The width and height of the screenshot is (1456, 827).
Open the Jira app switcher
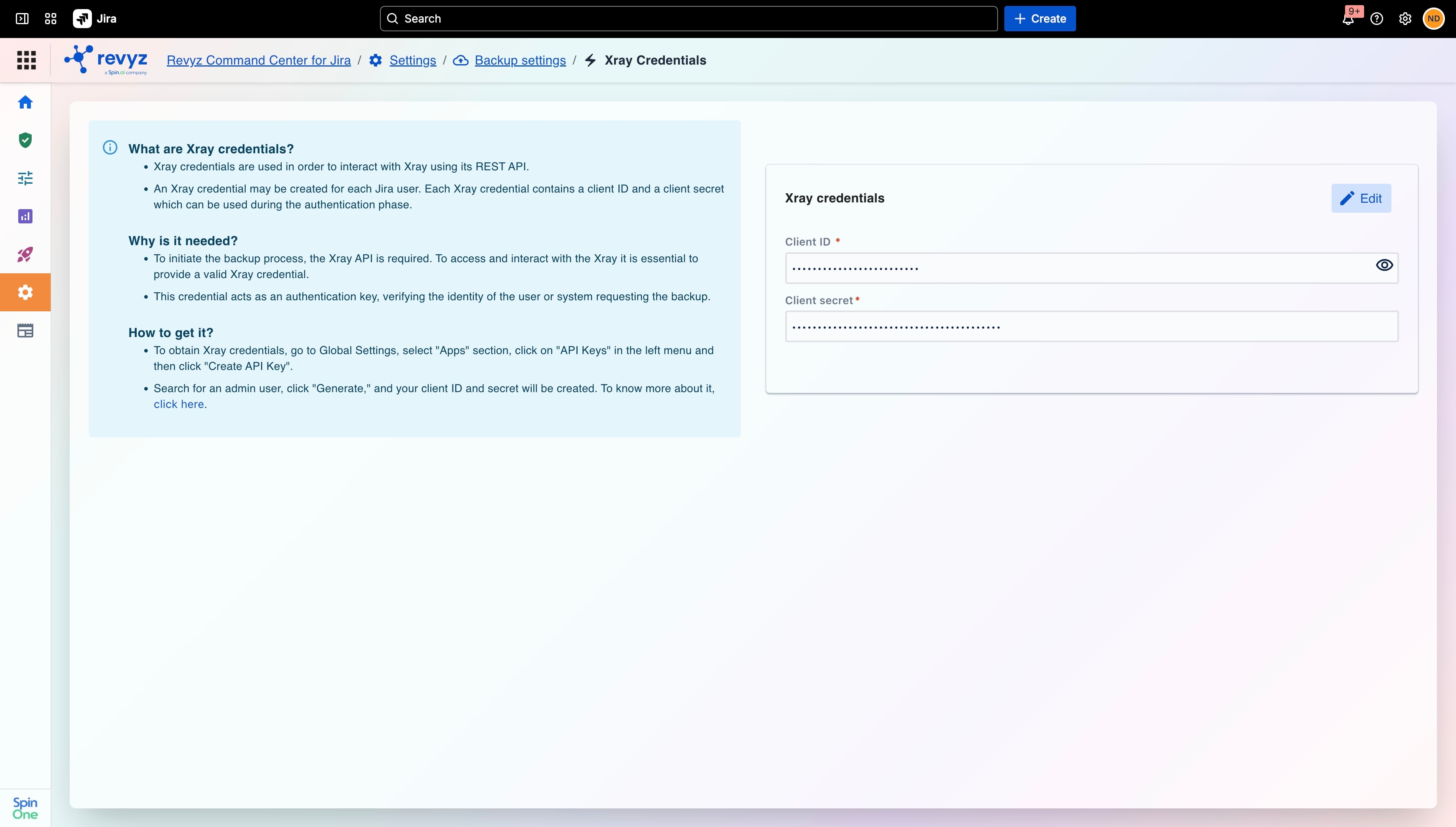(51, 19)
